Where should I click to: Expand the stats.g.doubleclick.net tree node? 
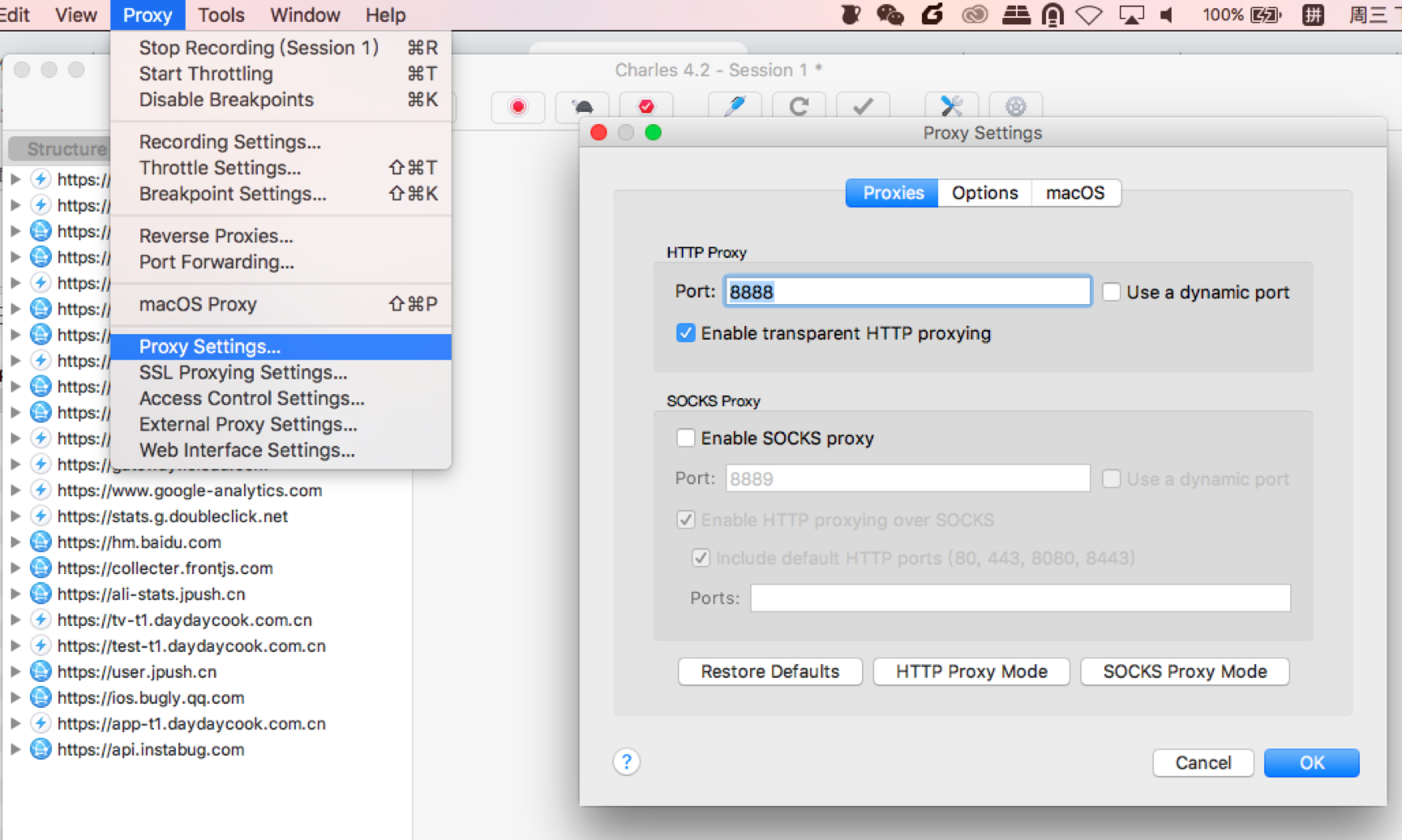click(x=15, y=516)
